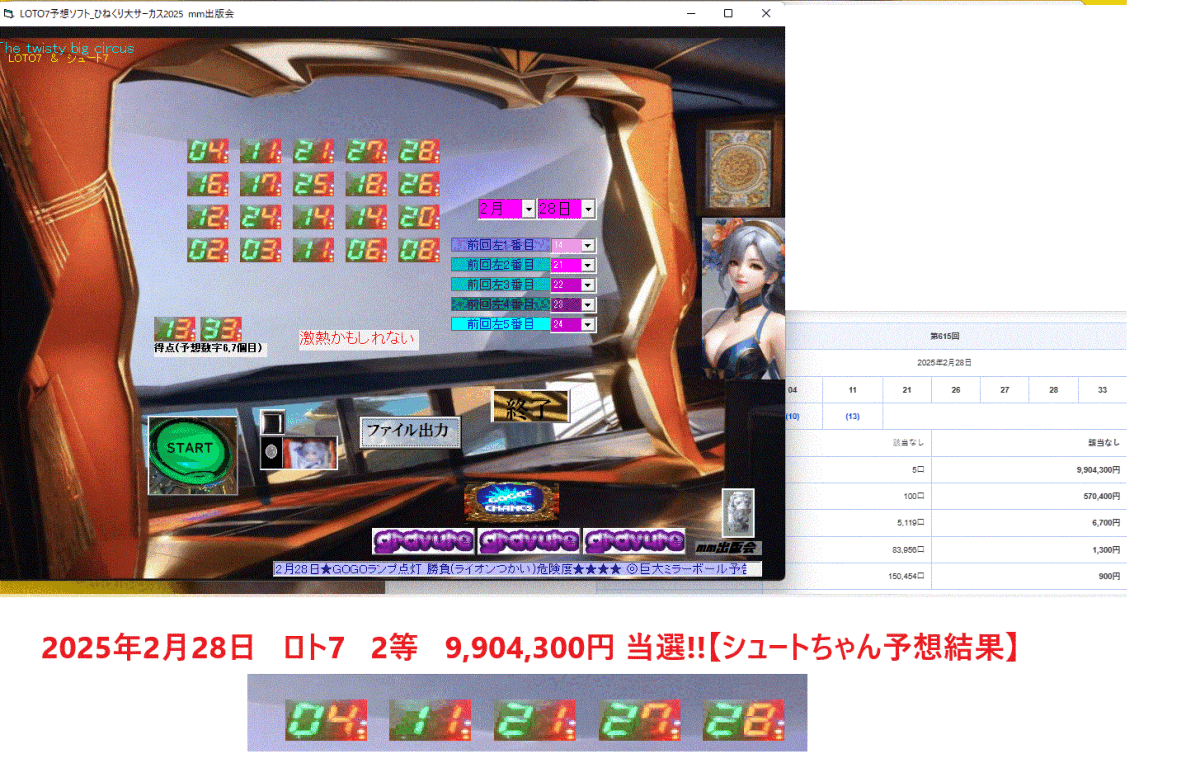The height and width of the screenshot is (768, 1200).
Task: Click the LED number 06 in the grid
Action: [367, 250]
